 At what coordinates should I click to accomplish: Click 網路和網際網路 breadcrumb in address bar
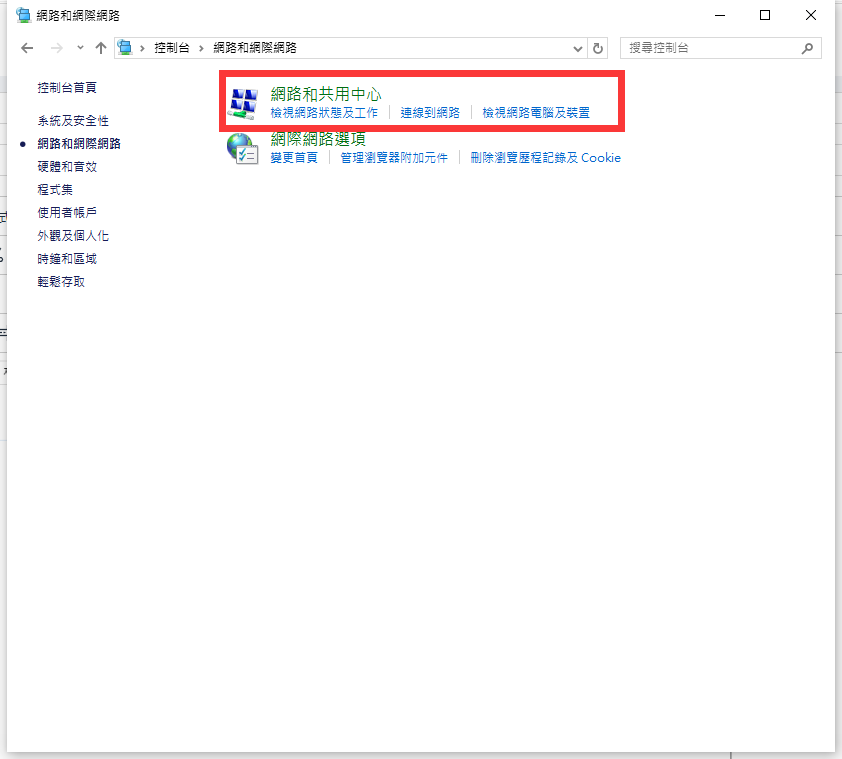pyautogui.click(x=255, y=48)
